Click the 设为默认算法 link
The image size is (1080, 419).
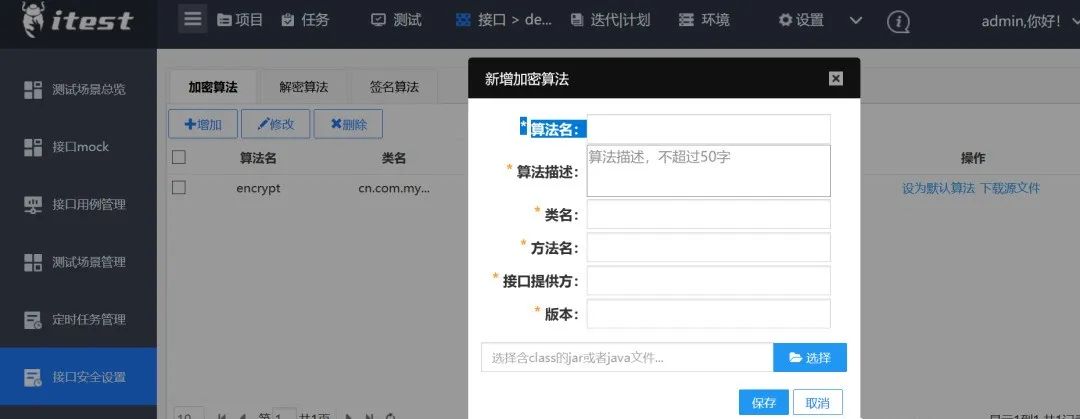[x=939, y=188]
